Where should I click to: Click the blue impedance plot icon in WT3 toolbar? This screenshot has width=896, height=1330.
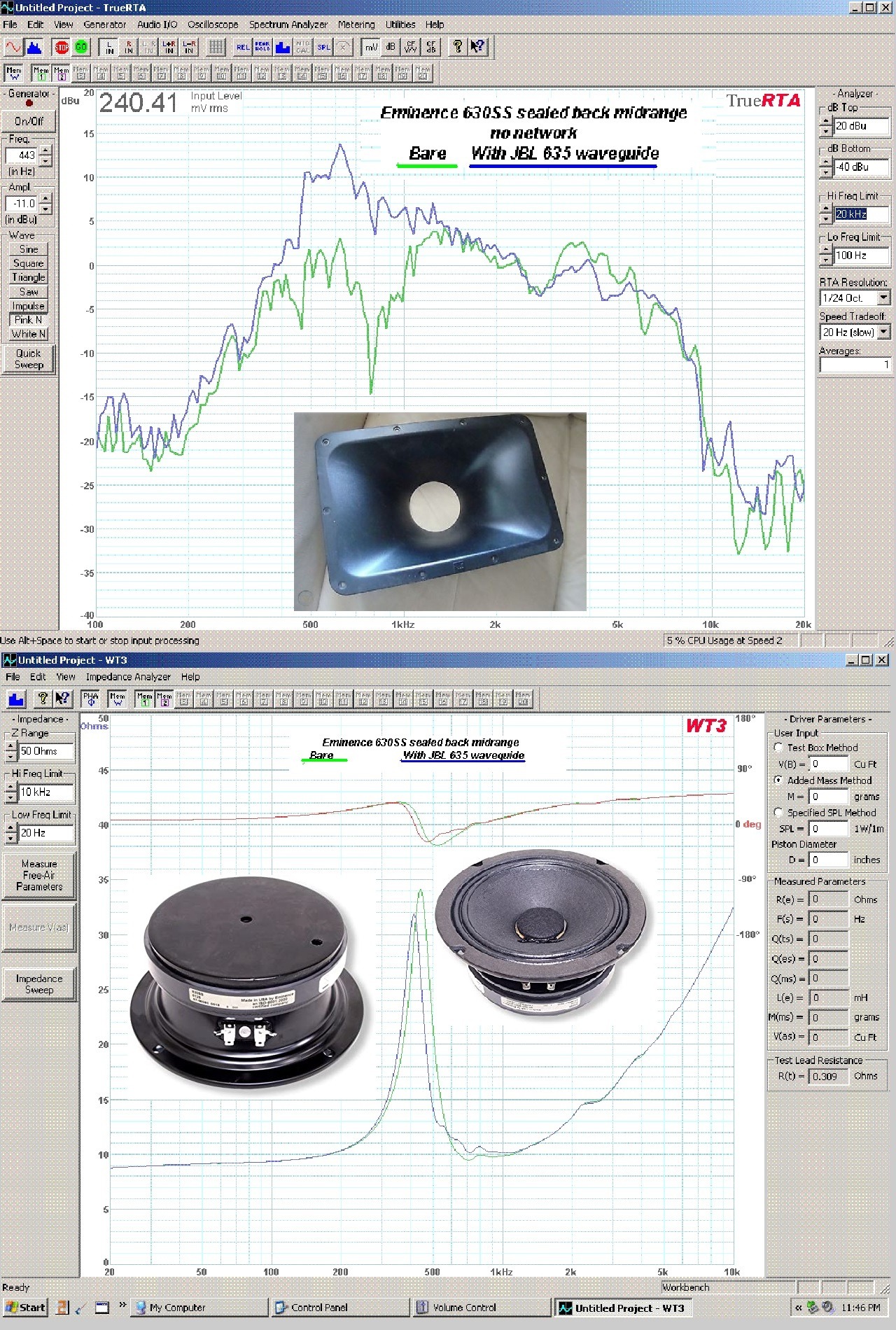click(x=16, y=699)
